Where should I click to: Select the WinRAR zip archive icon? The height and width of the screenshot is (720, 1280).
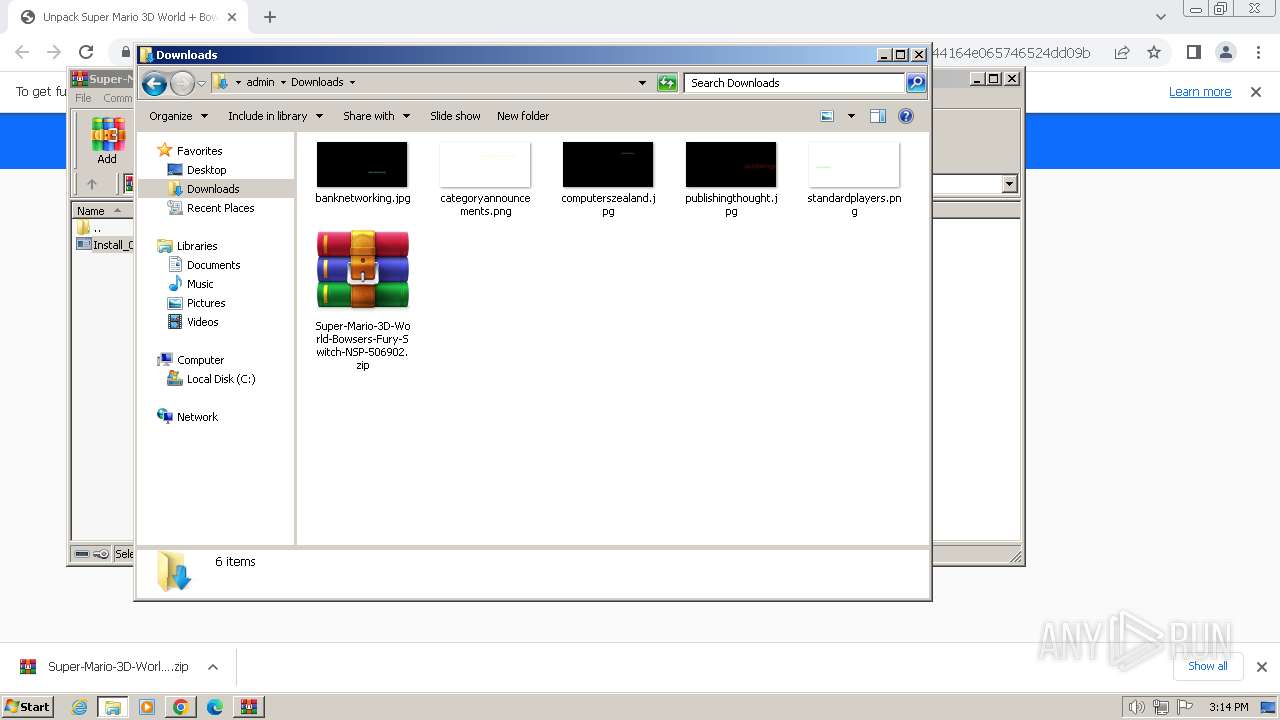(x=363, y=269)
